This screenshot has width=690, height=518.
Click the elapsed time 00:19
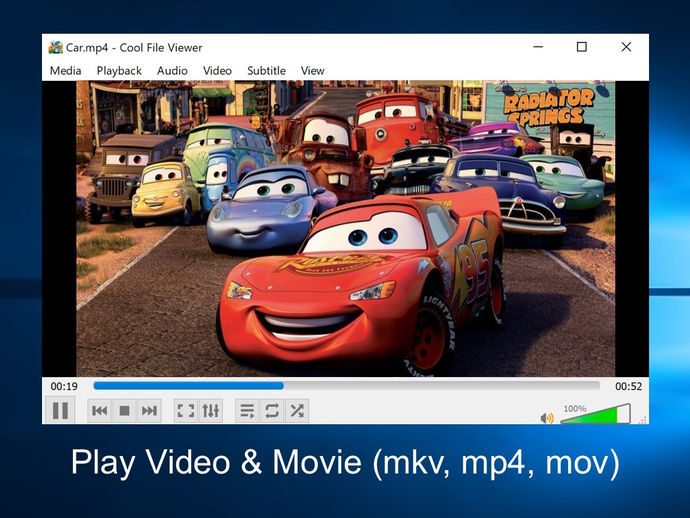click(x=64, y=386)
